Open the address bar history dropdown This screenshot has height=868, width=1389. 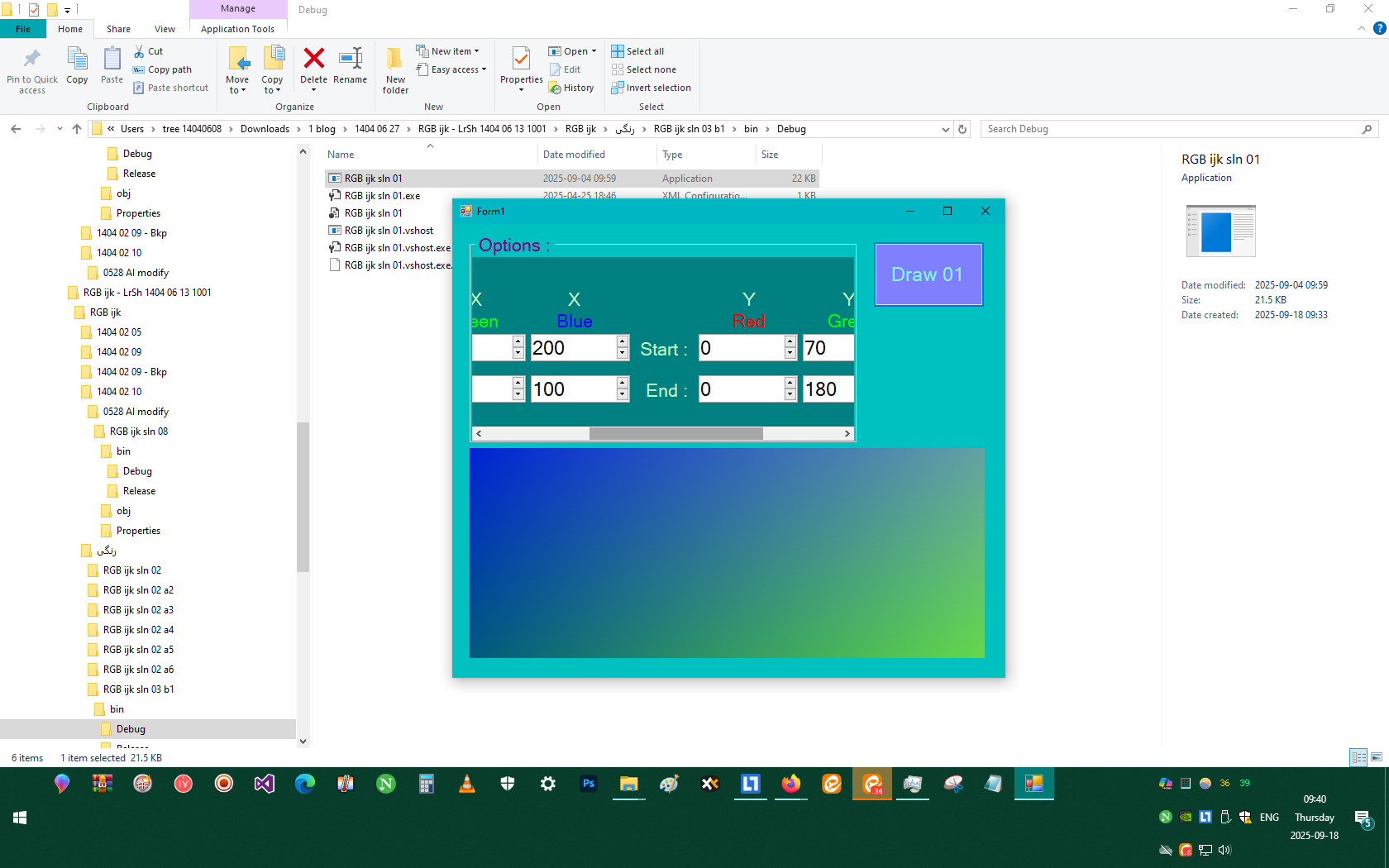pyautogui.click(x=945, y=129)
